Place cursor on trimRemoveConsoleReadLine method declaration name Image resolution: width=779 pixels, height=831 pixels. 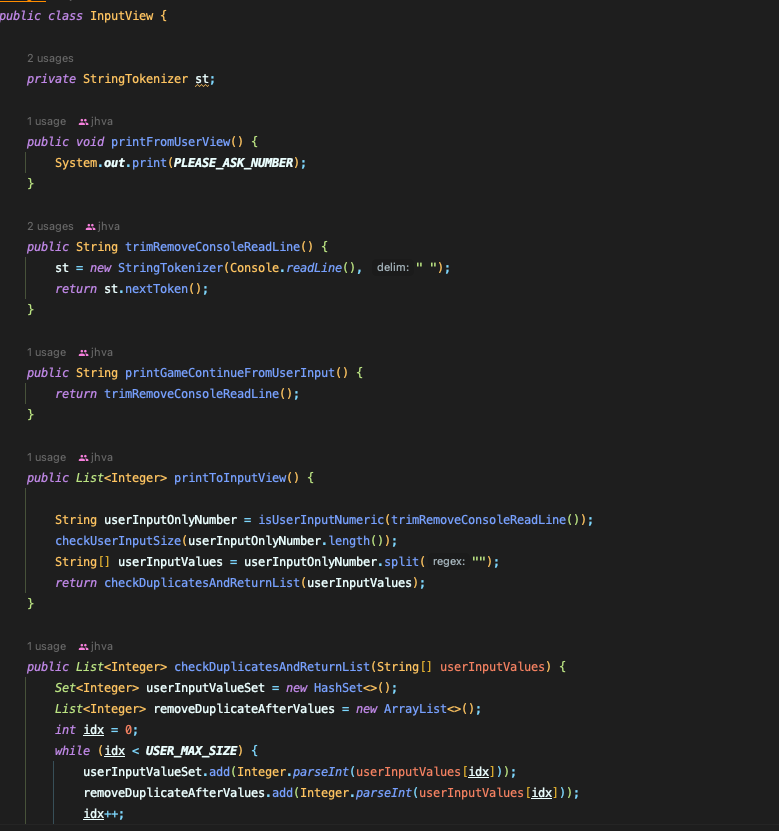[x=213, y=247]
